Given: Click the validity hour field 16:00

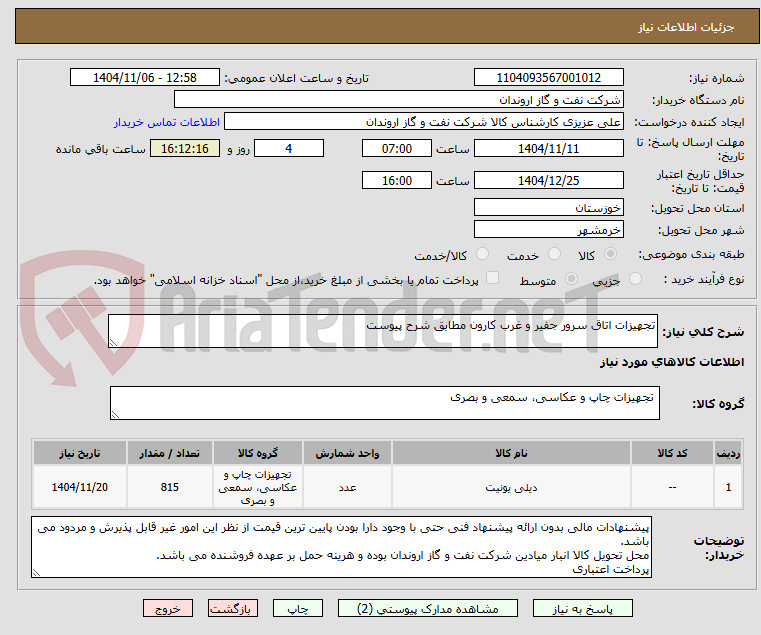Looking at the screenshot, I should pos(397,180).
